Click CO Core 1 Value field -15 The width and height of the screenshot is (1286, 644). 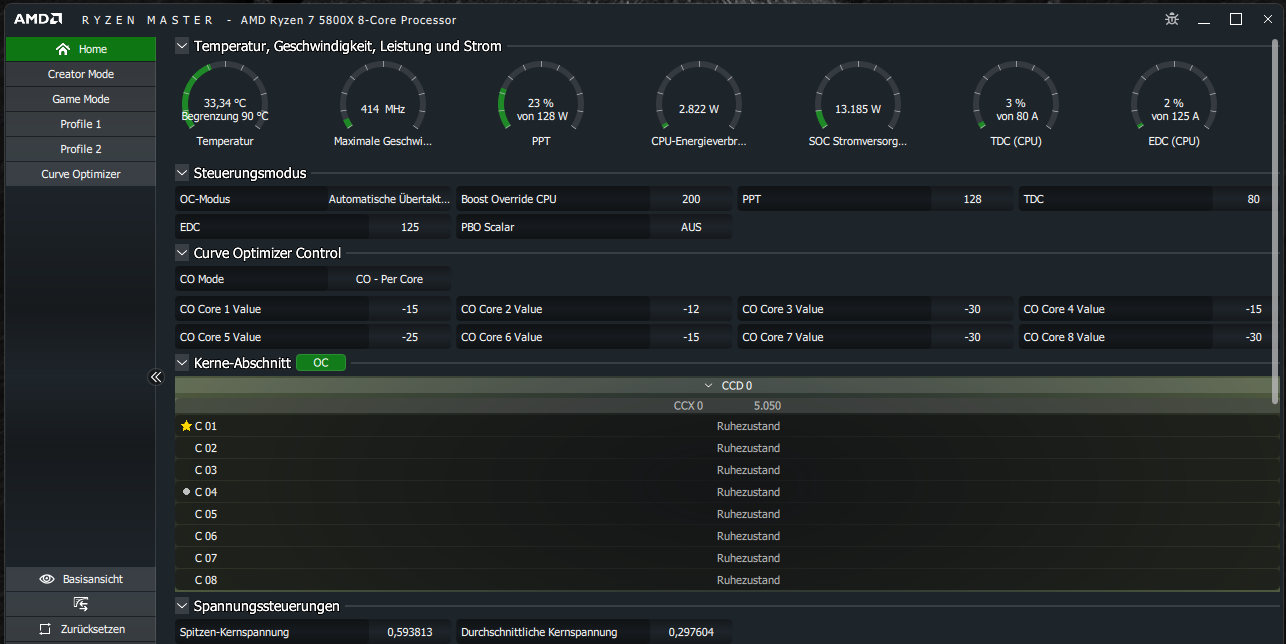[410, 309]
